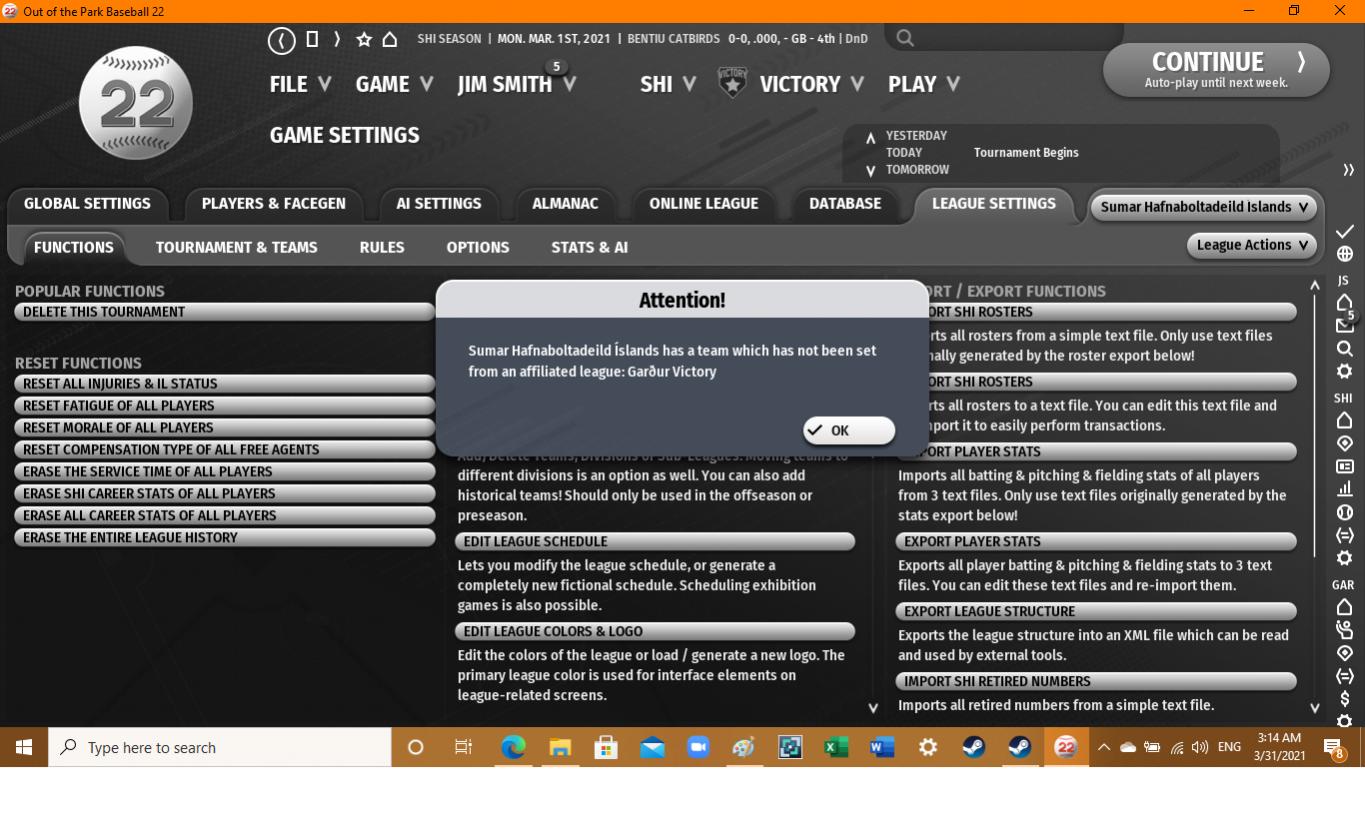Open the League Actions dropdown
The height and width of the screenshot is (823, 1365).
(x=1251, y=245)
